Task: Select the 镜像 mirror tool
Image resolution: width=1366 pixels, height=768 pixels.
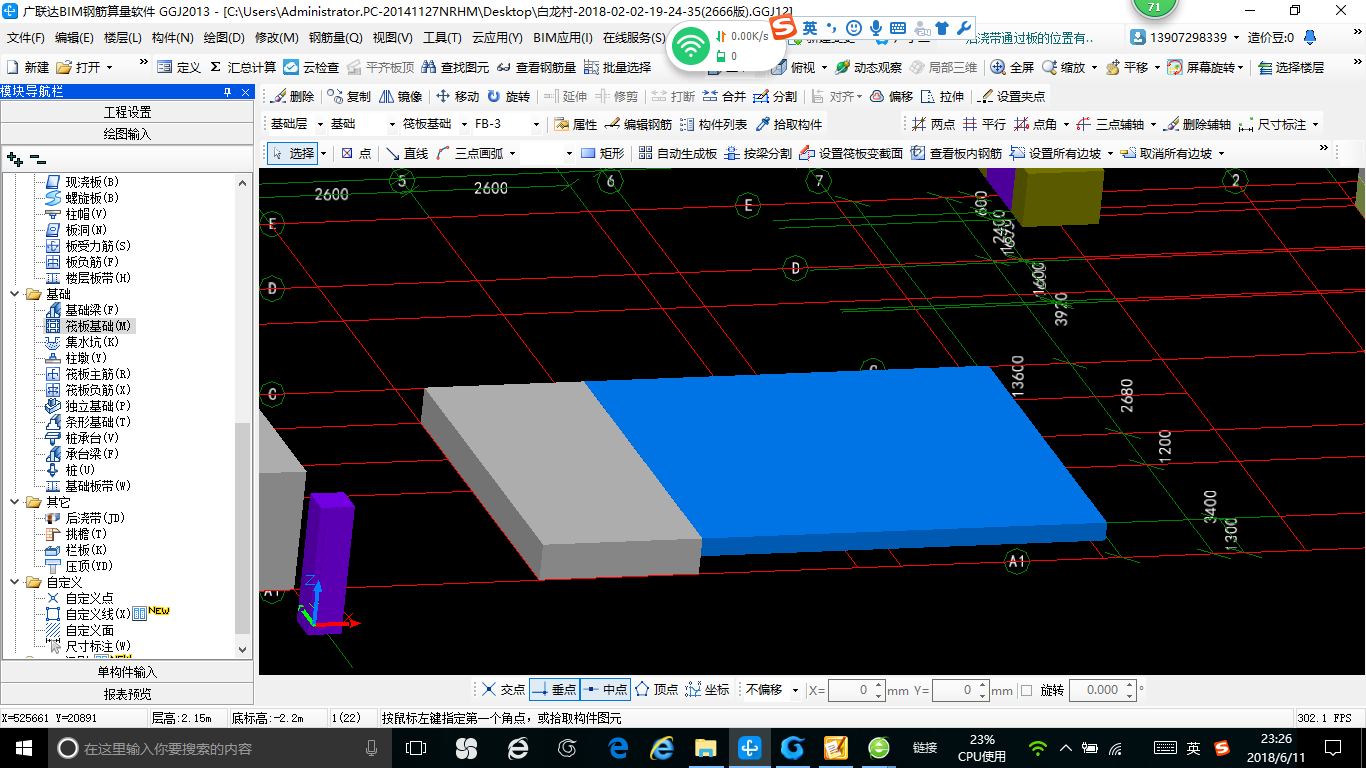Action: [x=400, y=97]
